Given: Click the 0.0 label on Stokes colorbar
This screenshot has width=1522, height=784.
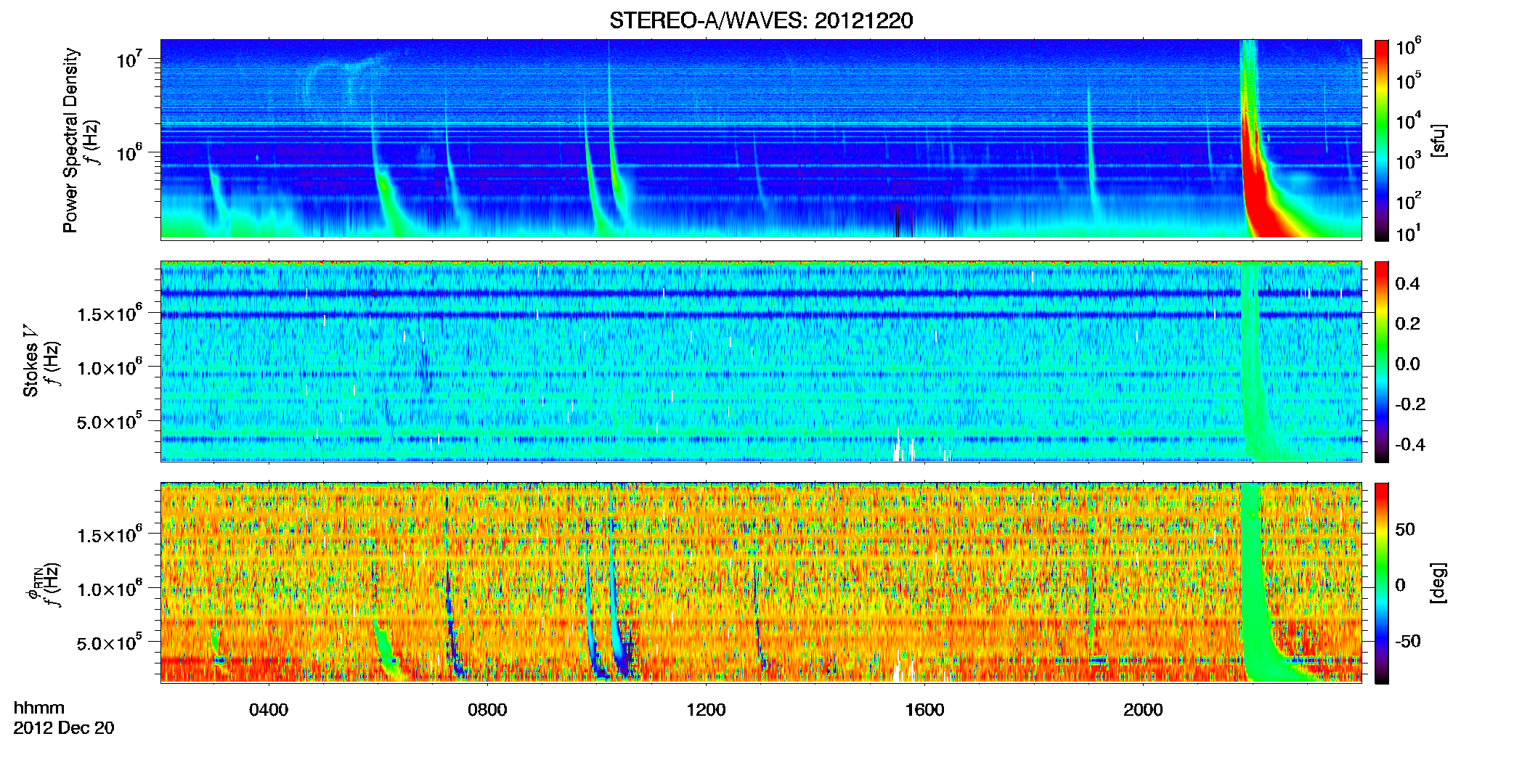Looking at the screenshot, I should click(x=1407, y=364).
